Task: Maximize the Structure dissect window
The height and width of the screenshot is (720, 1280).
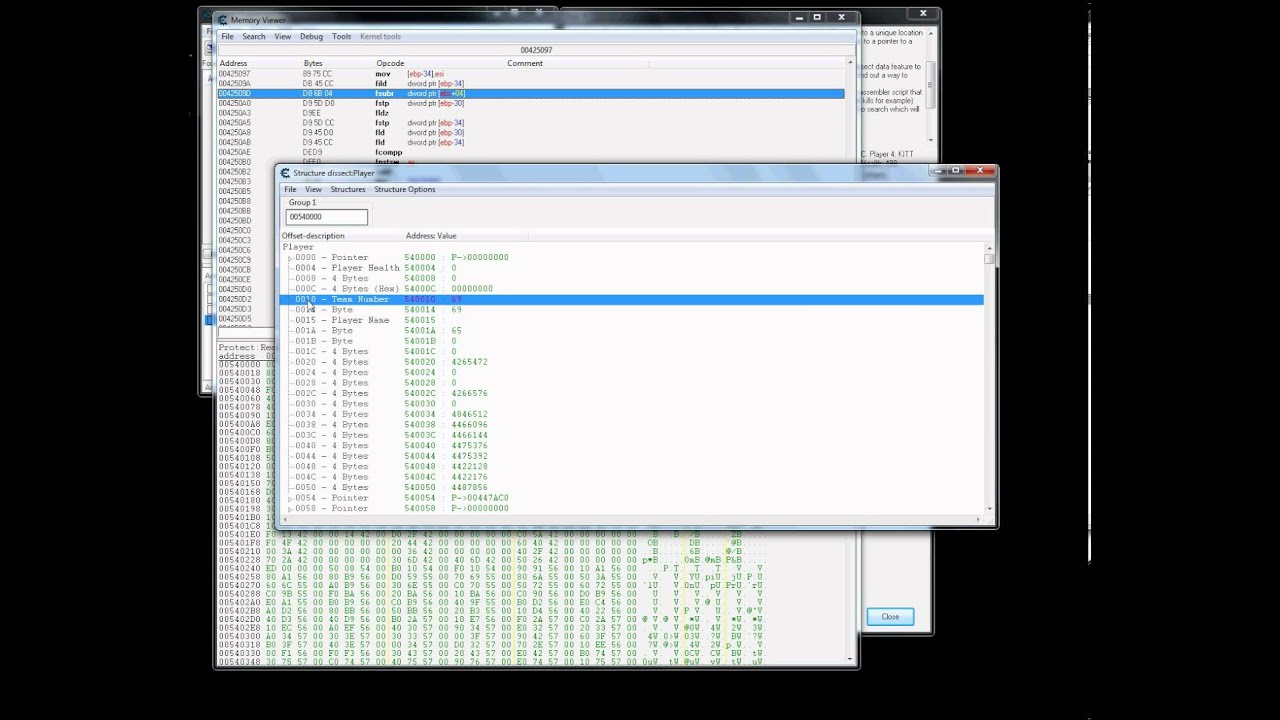Action: click(x=955, y=170)
